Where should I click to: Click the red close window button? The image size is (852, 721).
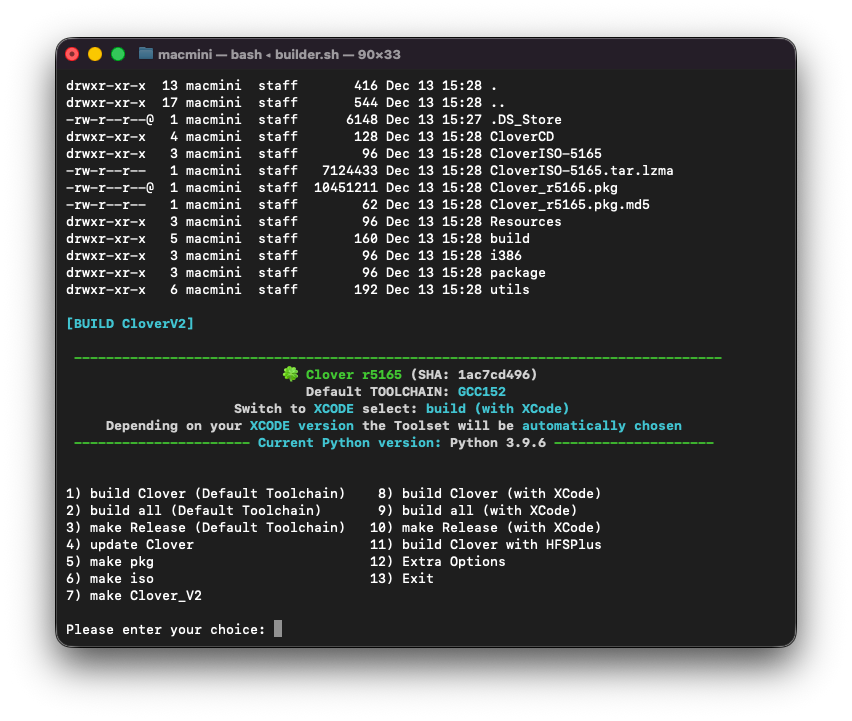pyautogui.click(x=72, y=54)
